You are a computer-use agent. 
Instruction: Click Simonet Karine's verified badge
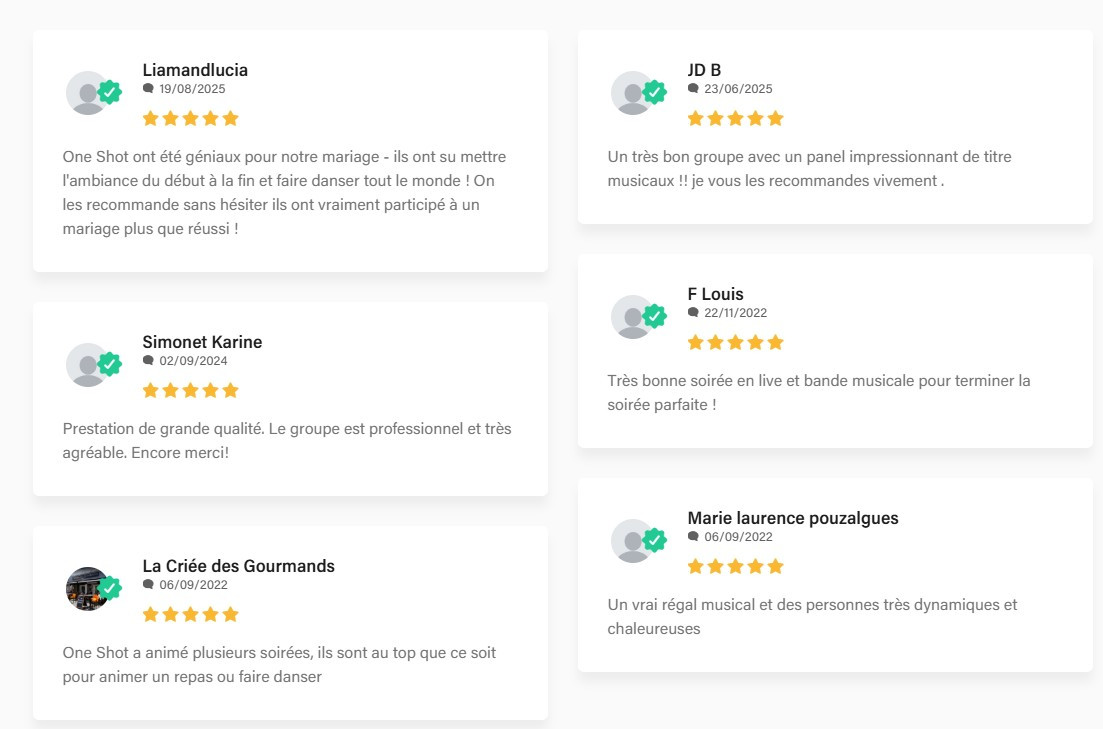pos(110,364)
